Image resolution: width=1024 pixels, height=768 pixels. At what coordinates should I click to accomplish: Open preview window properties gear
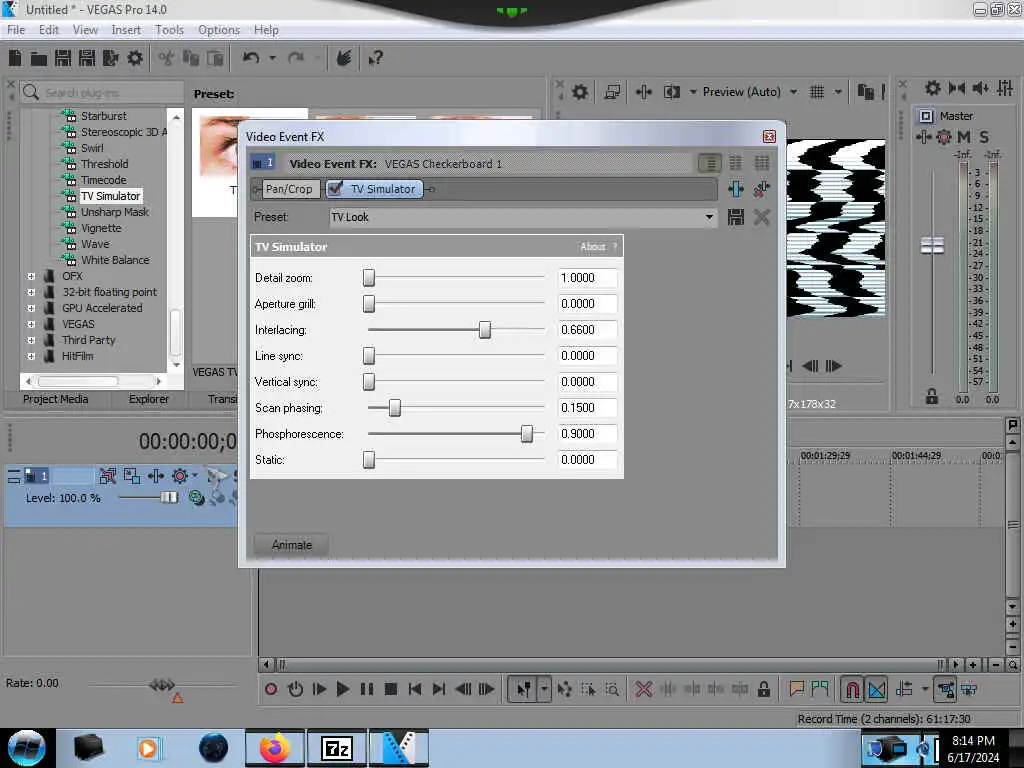(x=580, y=92)
